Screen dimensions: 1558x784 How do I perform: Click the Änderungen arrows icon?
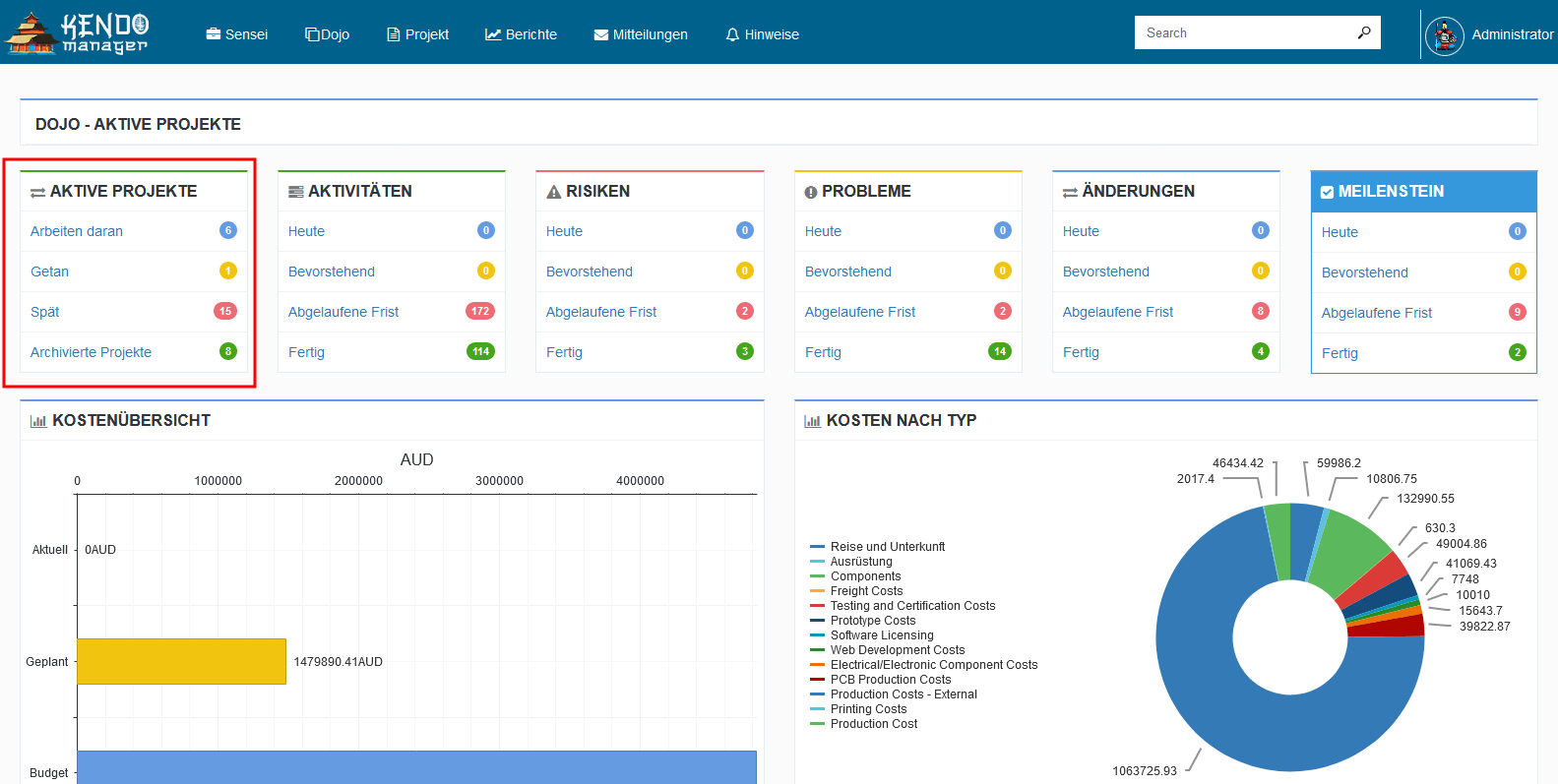(1070, 192)
